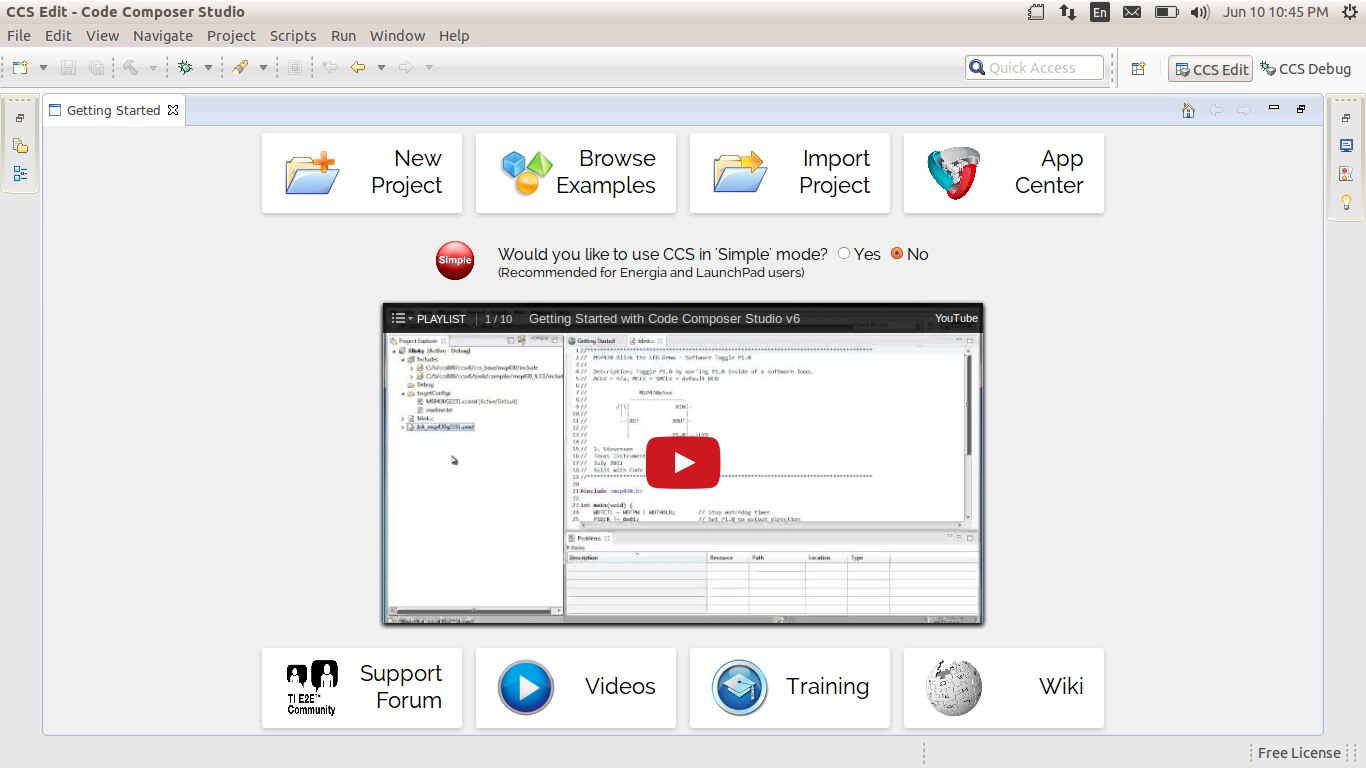Expand the New wizard dropdown arrow

click(43, 68)
